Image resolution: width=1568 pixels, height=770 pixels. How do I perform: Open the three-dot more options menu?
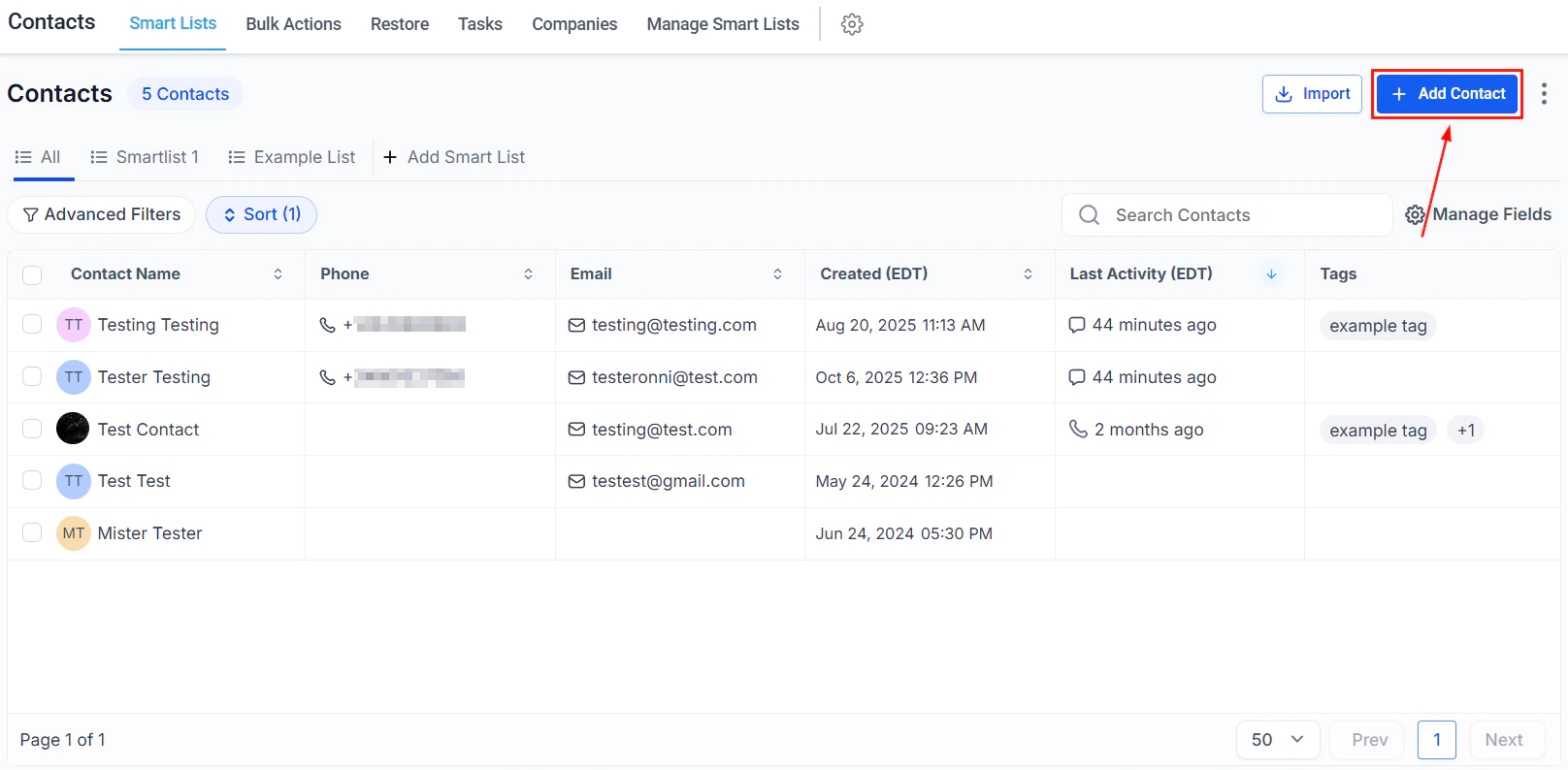tap(1544, 94)
